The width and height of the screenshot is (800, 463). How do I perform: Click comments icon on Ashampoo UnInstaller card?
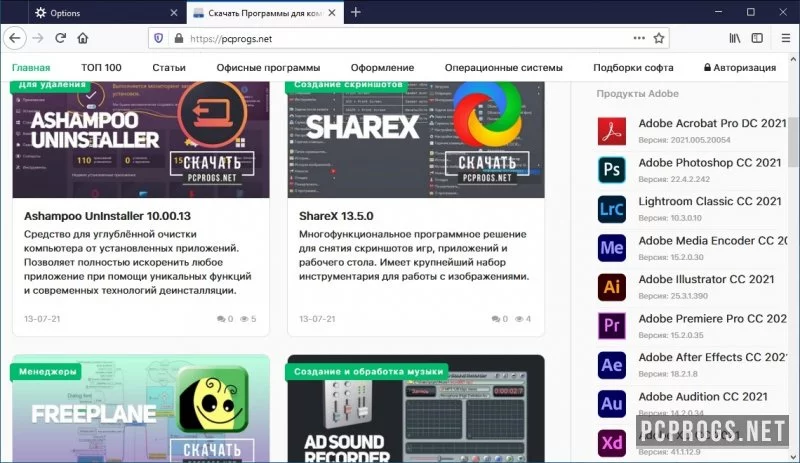[x=221, y=319]
